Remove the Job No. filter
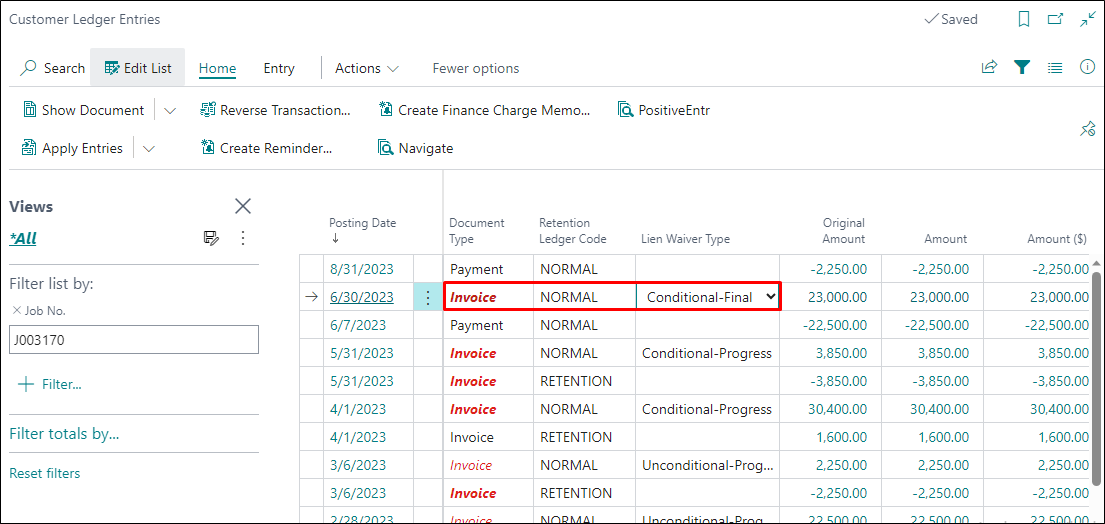This screenshot has width=1105, height=524. pos(16,311)
